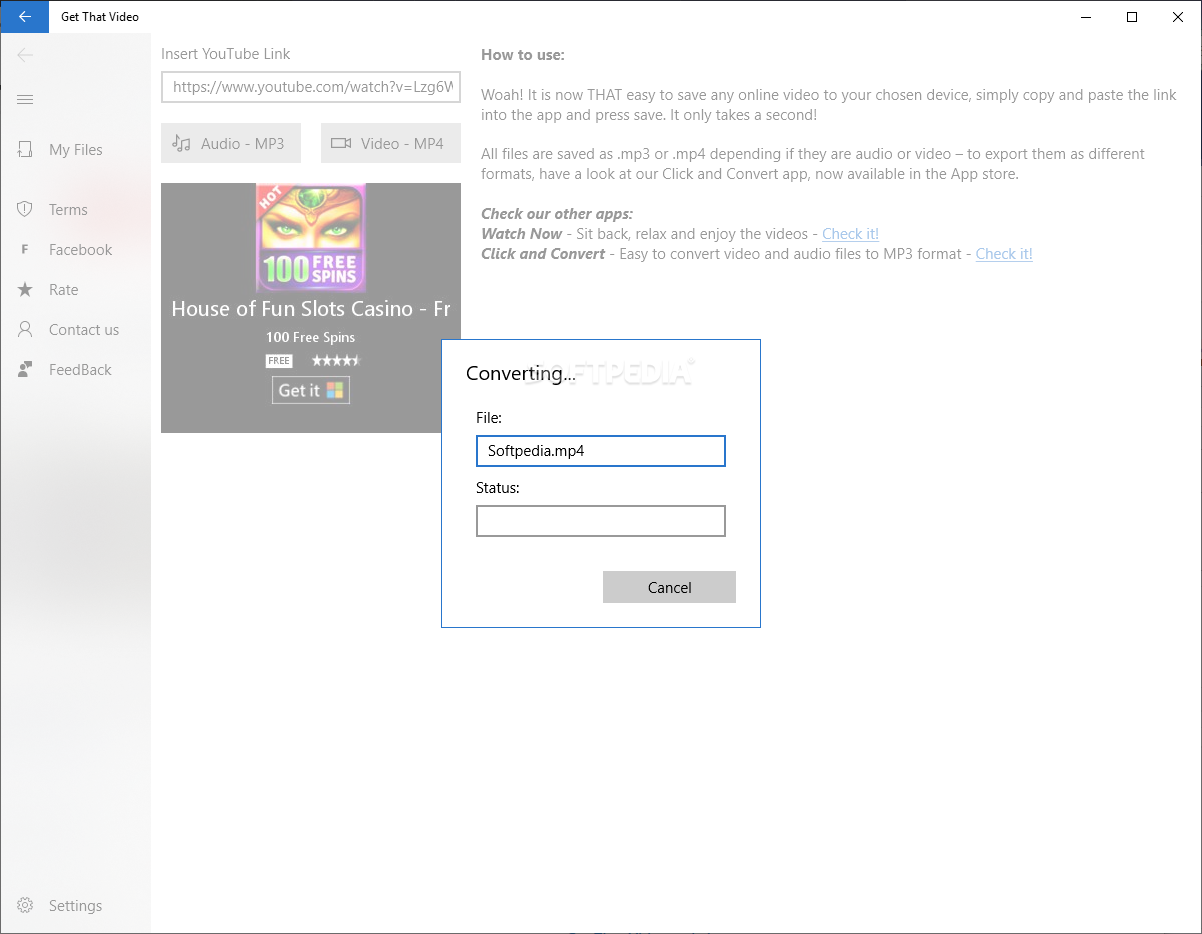
Task: Open Contact us page
Action: [x=75, y=329]
